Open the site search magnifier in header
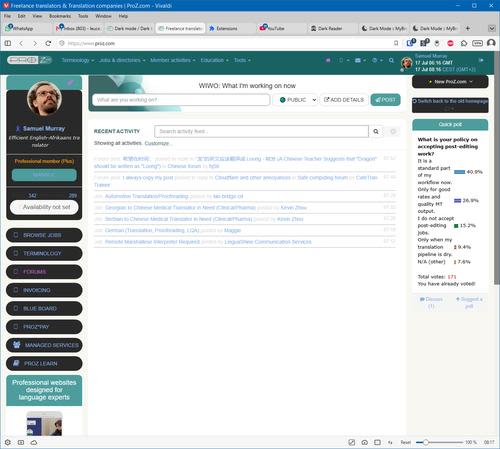The height and width of the screenshot is (449, 500). pos(391,60)
